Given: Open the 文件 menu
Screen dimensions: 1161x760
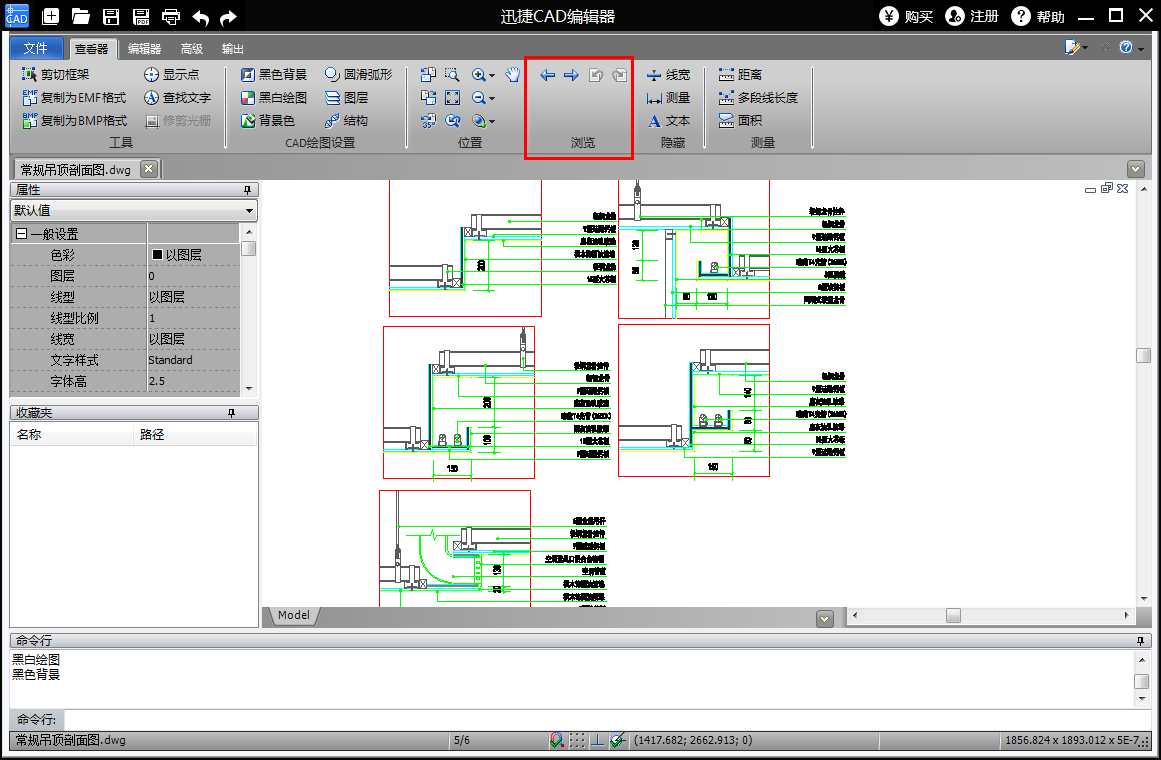Looking at the screenshot, I should (x=36, y=48).
